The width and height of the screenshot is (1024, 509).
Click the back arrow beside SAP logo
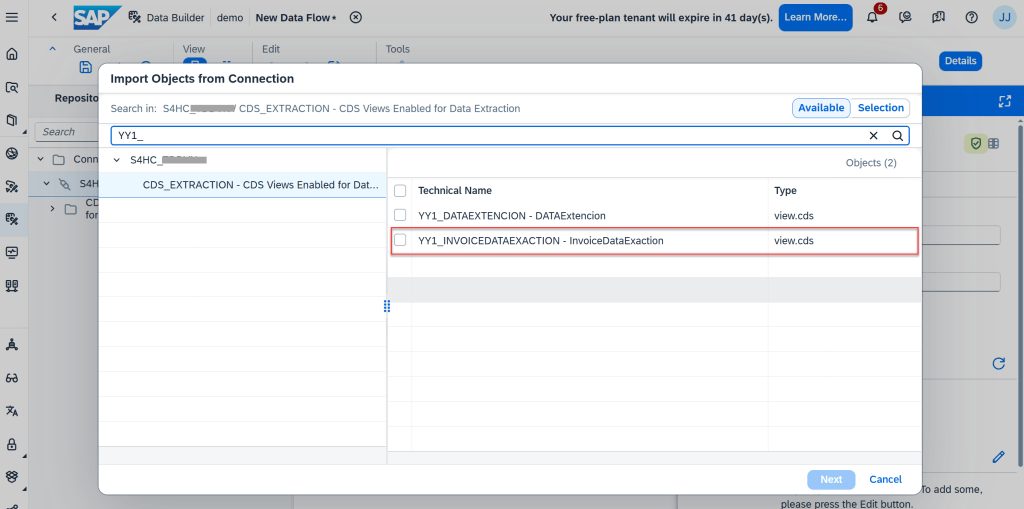(53, 17)
